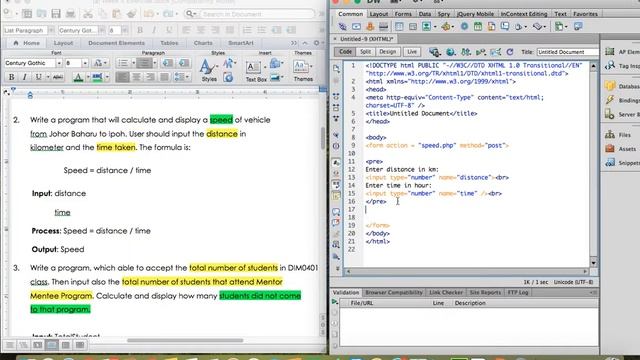Open the Tables tab in Word ribbon
Viewport: 640px width, 360px height.
pyautogui.click(x=169, y=43)
